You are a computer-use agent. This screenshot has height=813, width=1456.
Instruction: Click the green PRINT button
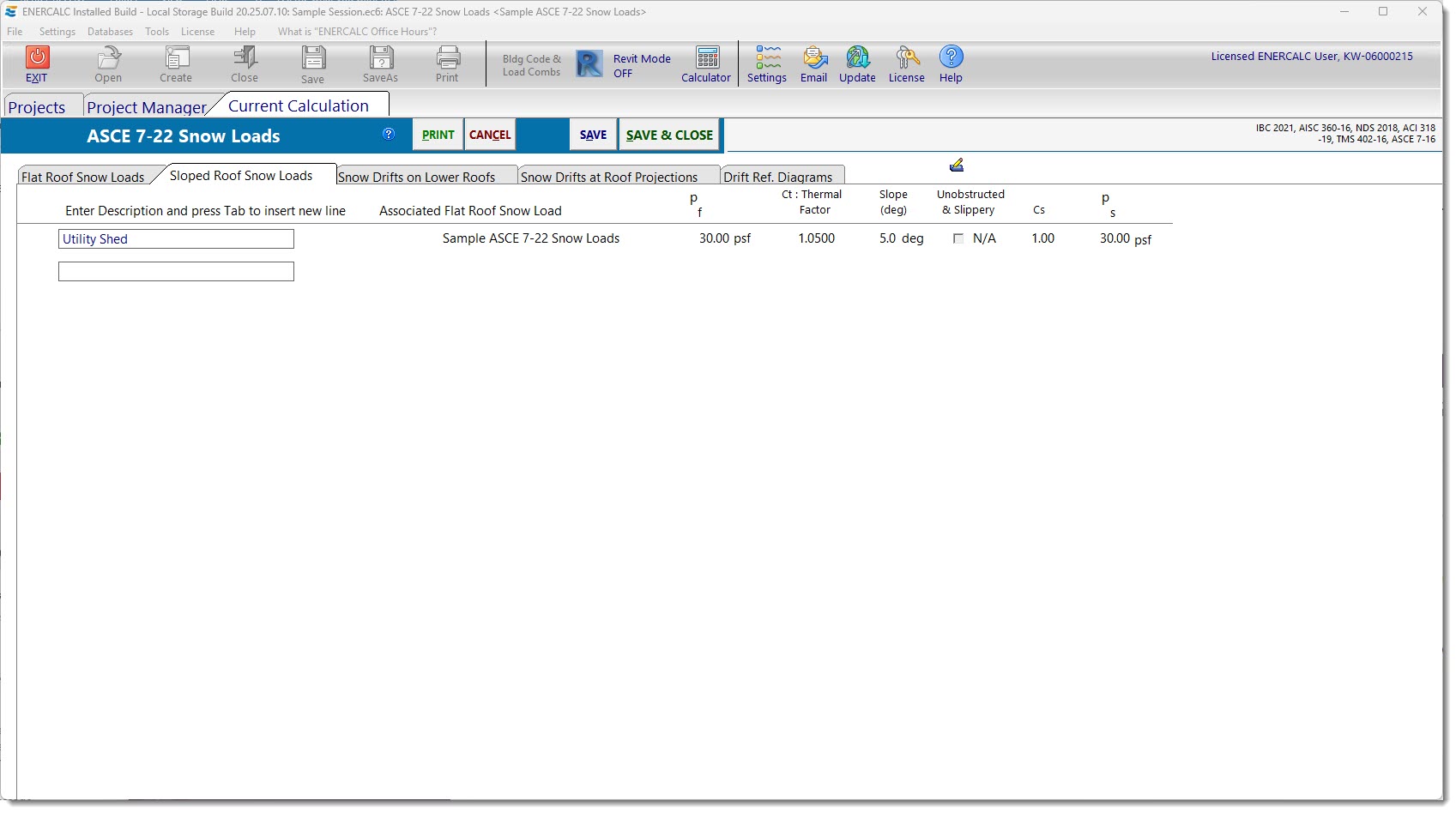438,135
